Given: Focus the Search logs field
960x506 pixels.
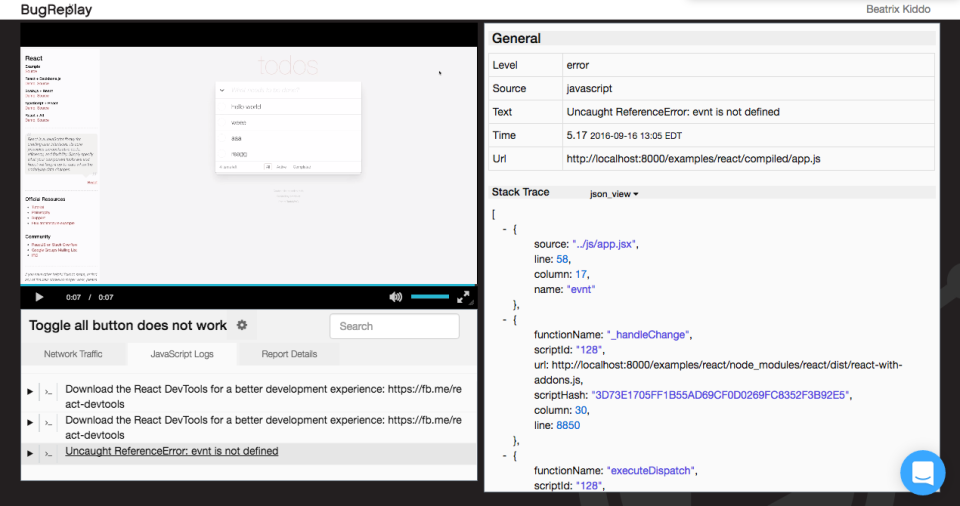Looking at the screenshot, I should pos(394,327).
